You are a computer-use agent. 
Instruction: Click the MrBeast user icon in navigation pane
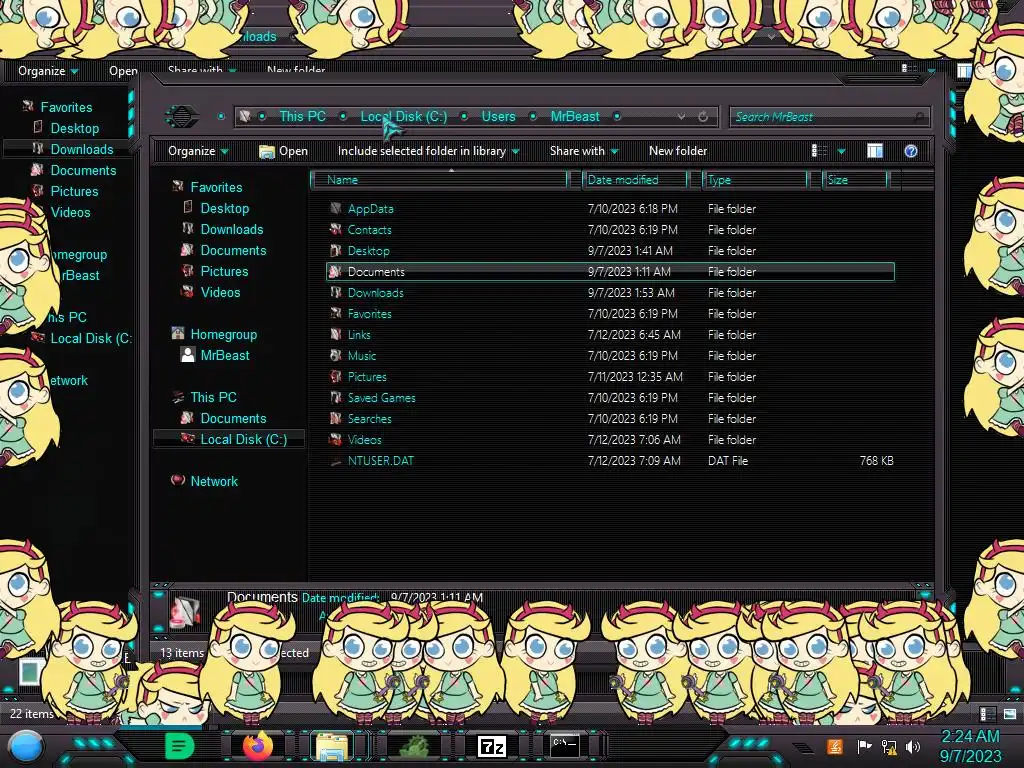187,355
